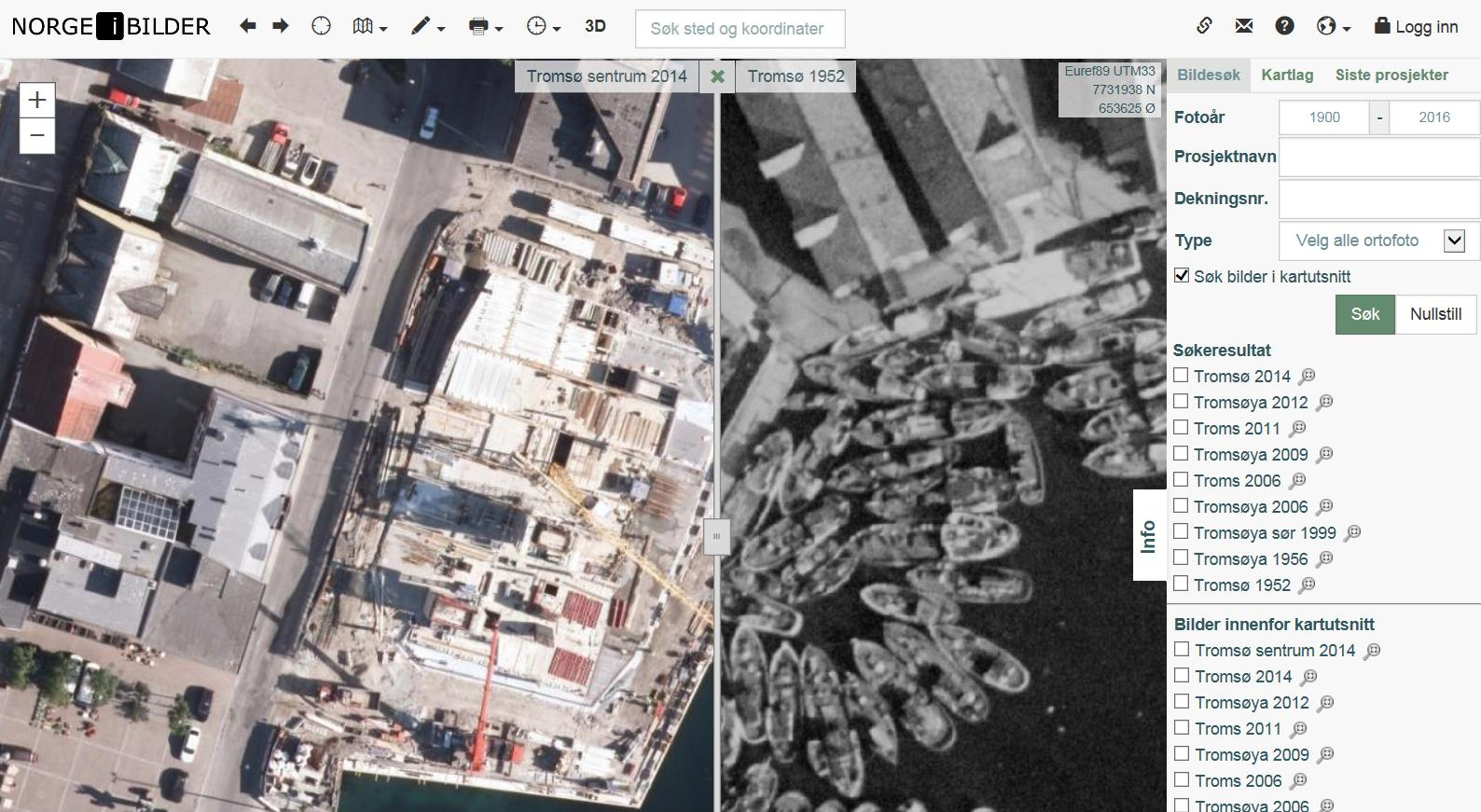This screenshot has width=1481, height=812.
Task: Check Tromsøya 2012 in Søkeresultat
Action: coord(1181,401)
